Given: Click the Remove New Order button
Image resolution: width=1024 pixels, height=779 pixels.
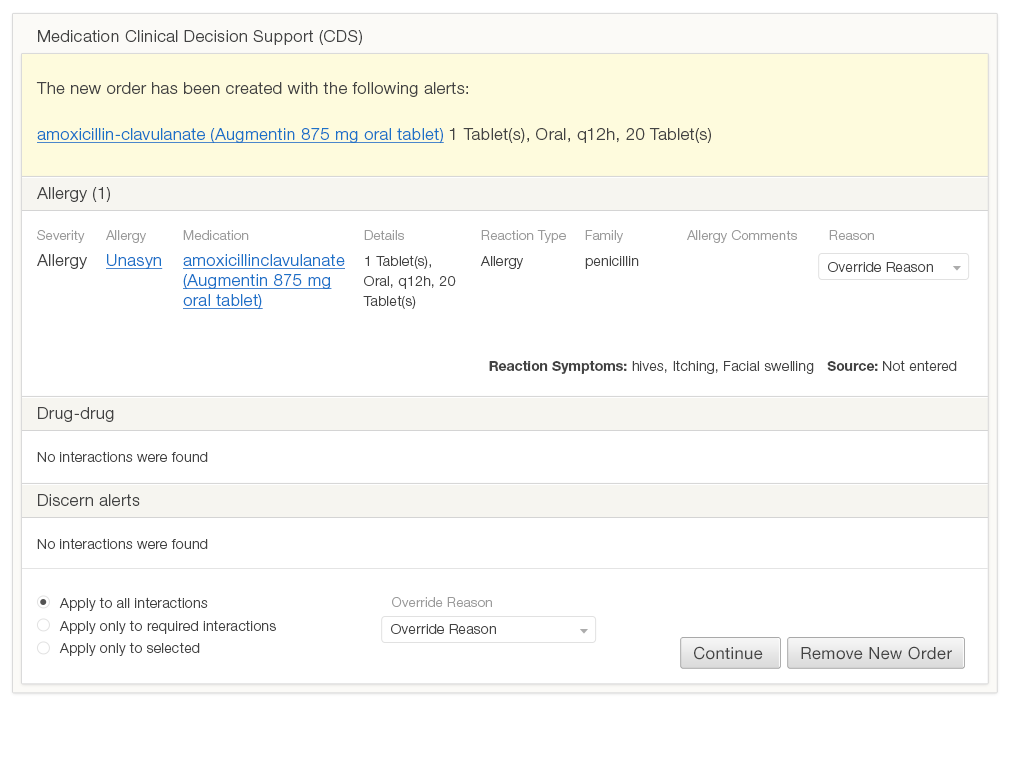Looking at the screenshot, I should coord(875,653).
